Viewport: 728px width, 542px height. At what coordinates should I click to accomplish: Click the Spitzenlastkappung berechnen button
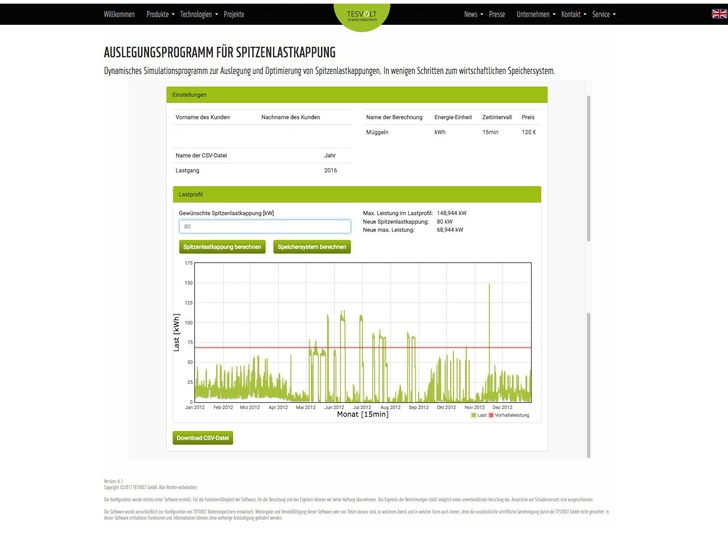tap(222, 247)
